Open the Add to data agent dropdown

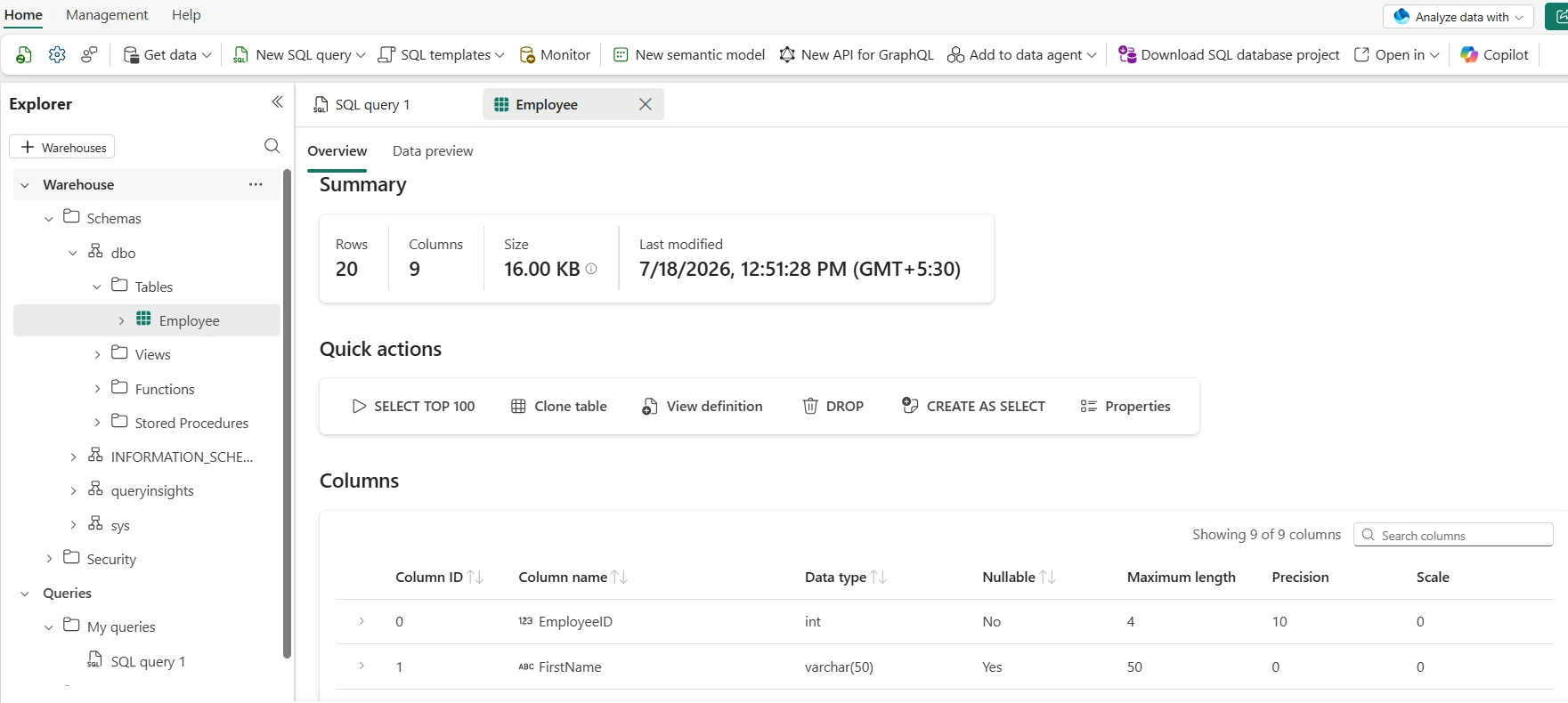[1022, 54]
